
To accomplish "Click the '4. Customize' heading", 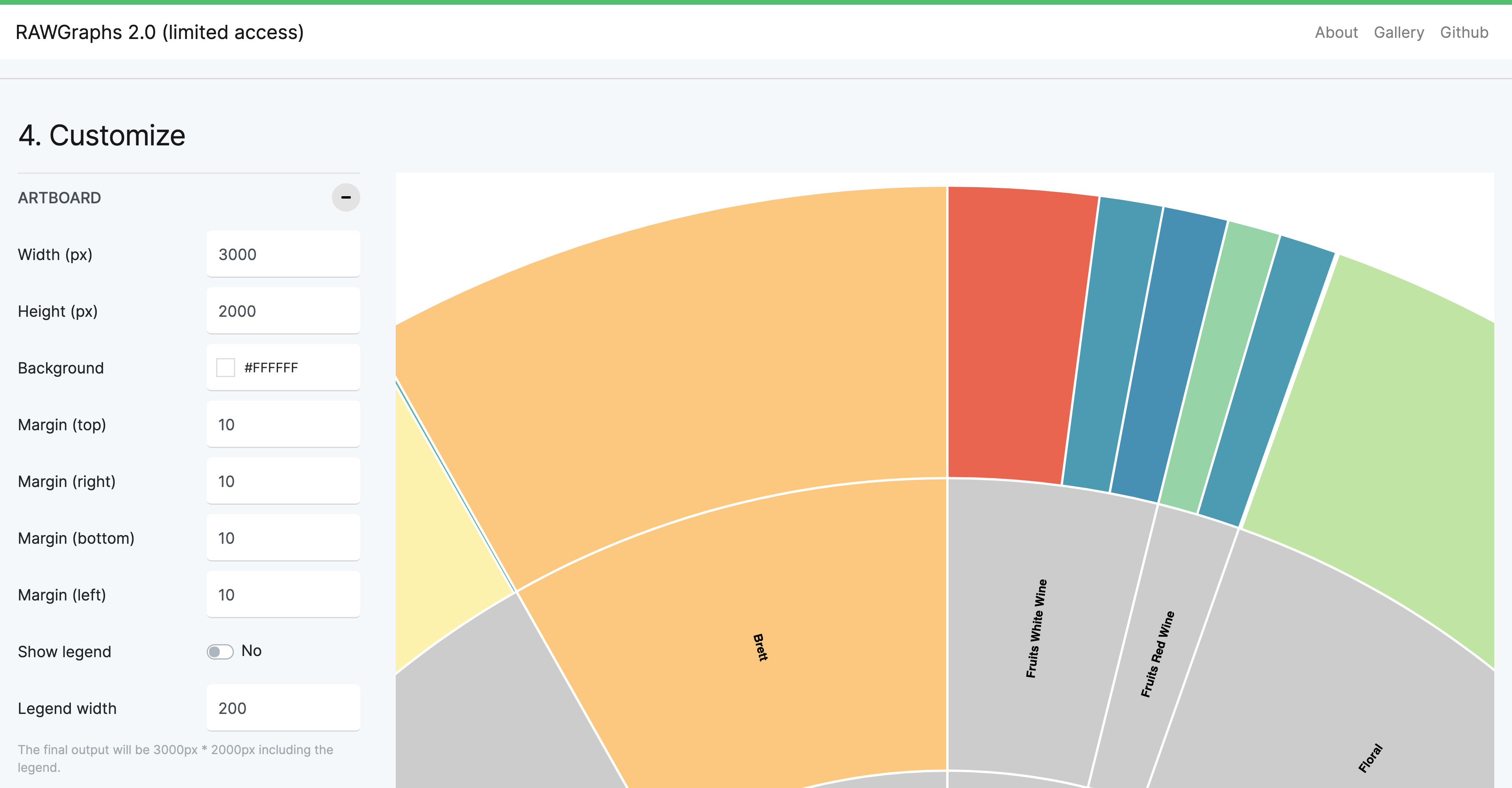I will click(102, 136).
